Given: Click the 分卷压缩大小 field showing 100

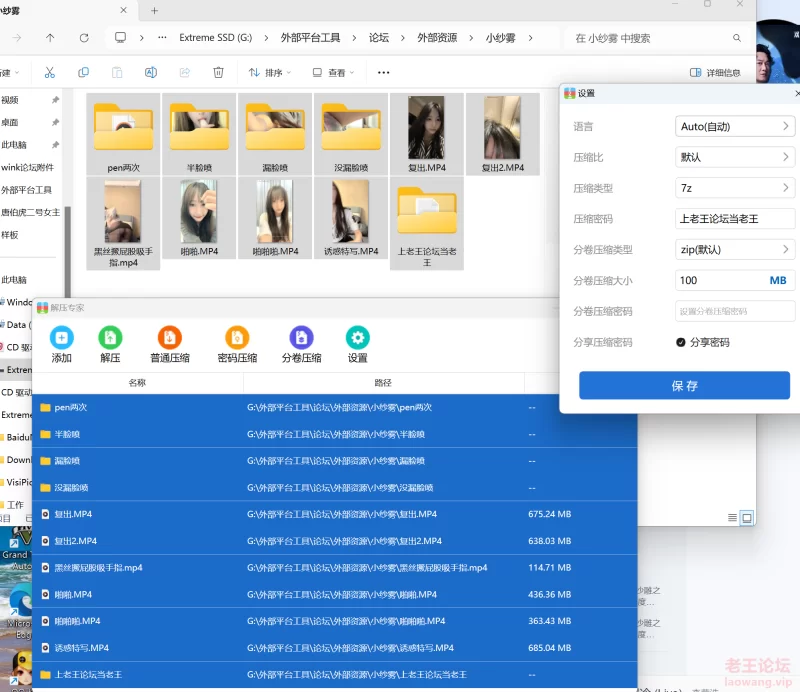Looking at the screenshot, I should [x=720, y=281].
